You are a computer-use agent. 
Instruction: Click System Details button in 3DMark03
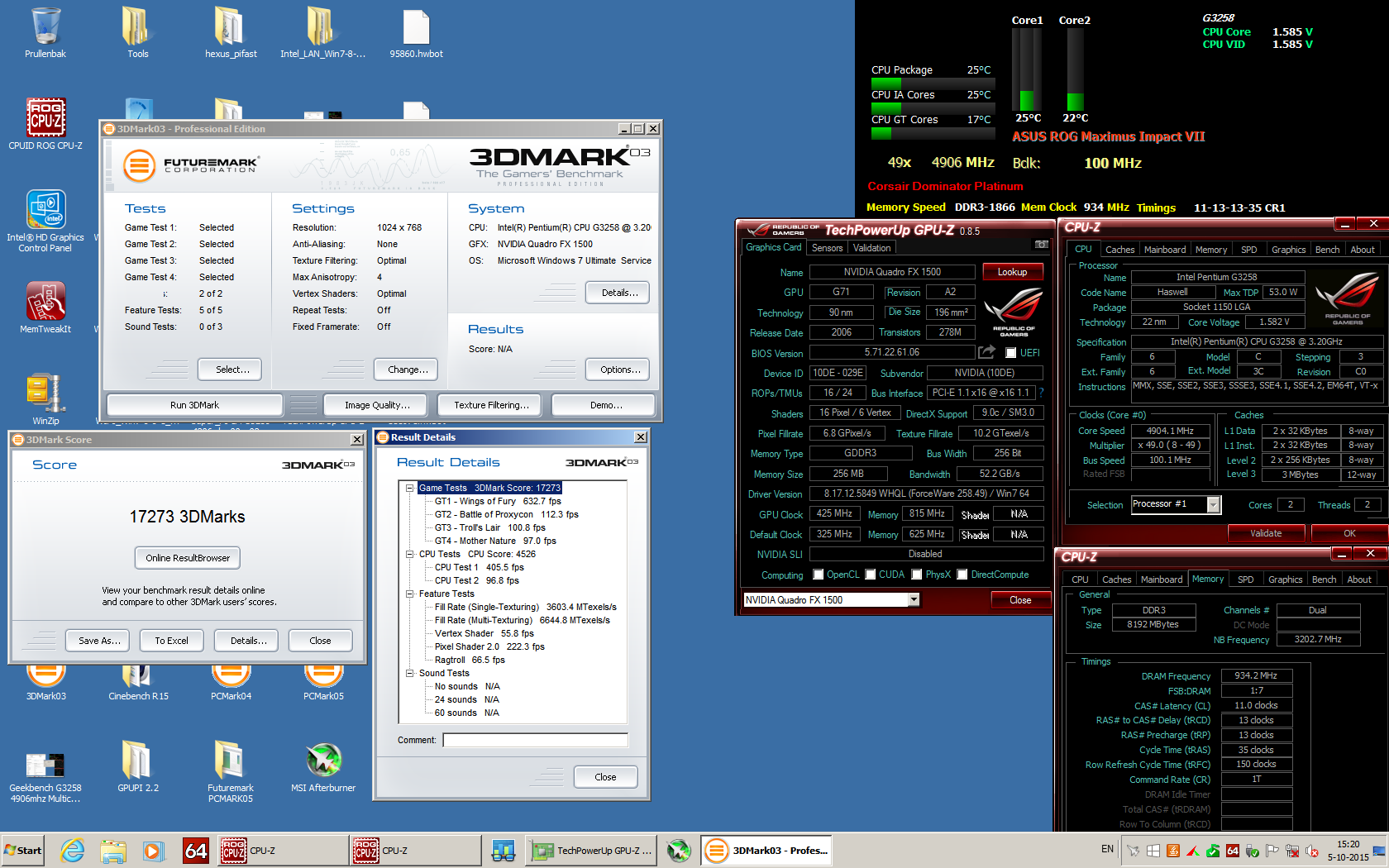tap(618, 293)
